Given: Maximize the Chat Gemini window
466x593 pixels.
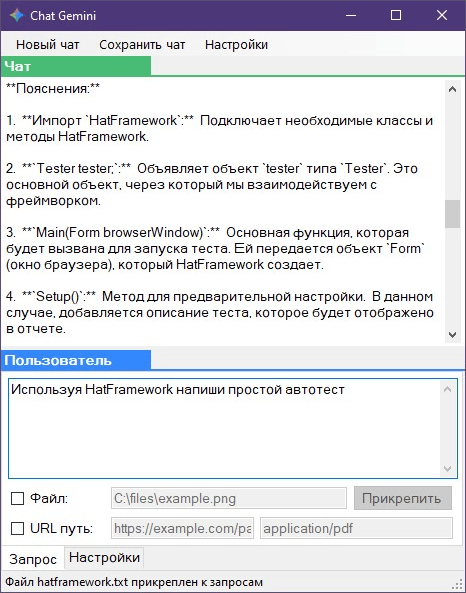Looking at the screenshot, I should [396, 15].
